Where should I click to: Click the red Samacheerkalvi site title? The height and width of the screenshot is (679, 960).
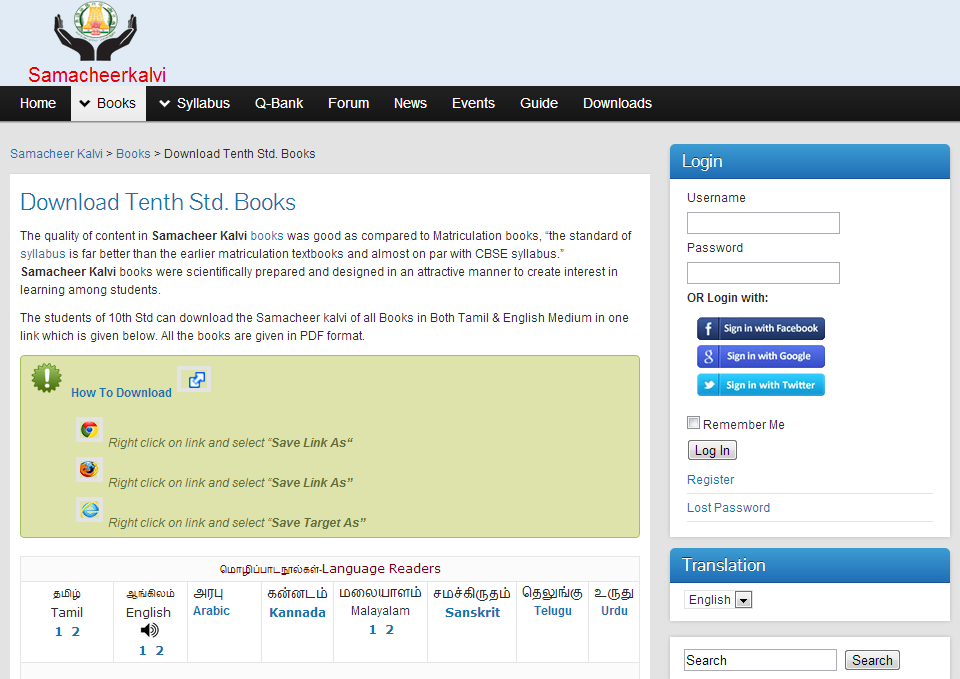(97, 75)
